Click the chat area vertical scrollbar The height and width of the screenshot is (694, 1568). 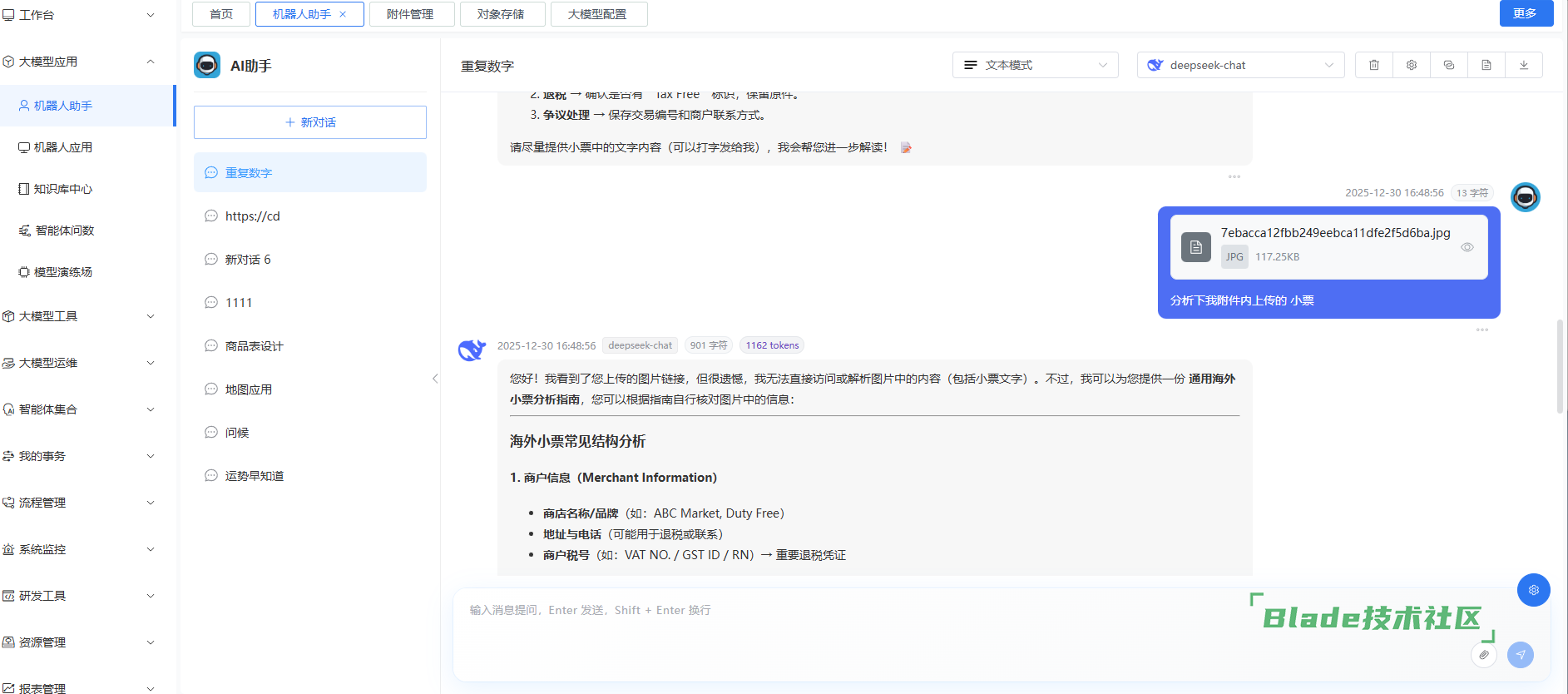coord(1560,366)
